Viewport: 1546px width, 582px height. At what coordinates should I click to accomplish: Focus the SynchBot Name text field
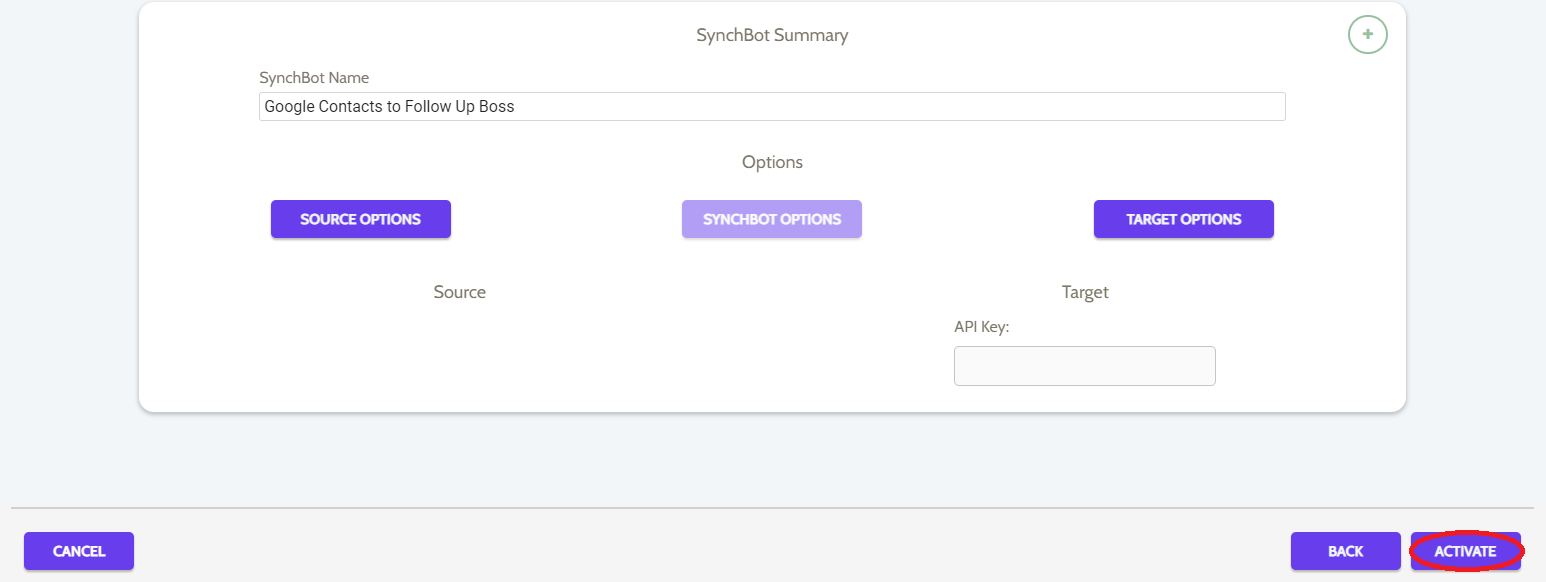772,106
